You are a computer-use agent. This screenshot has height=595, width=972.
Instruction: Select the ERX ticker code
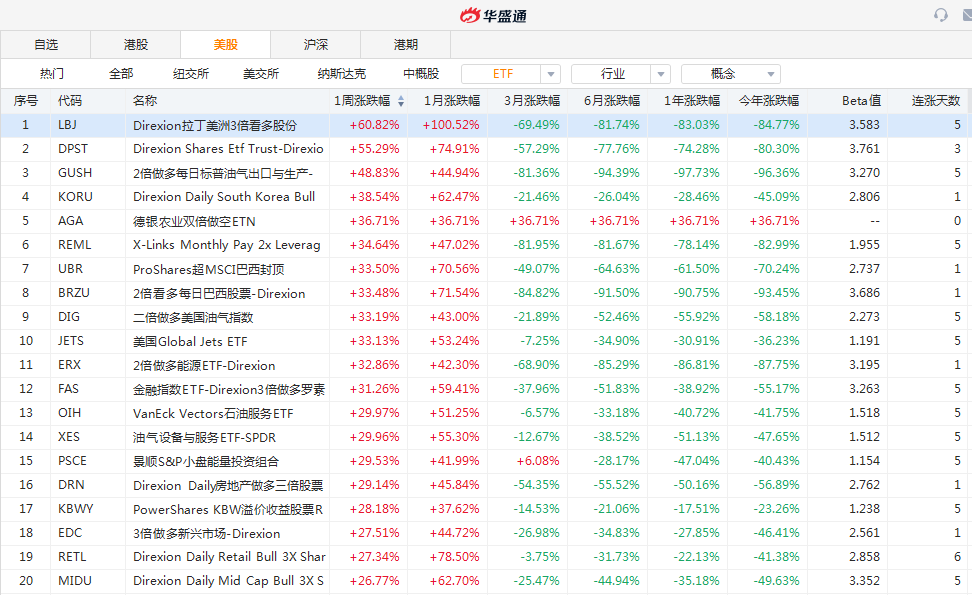[69, 365]
